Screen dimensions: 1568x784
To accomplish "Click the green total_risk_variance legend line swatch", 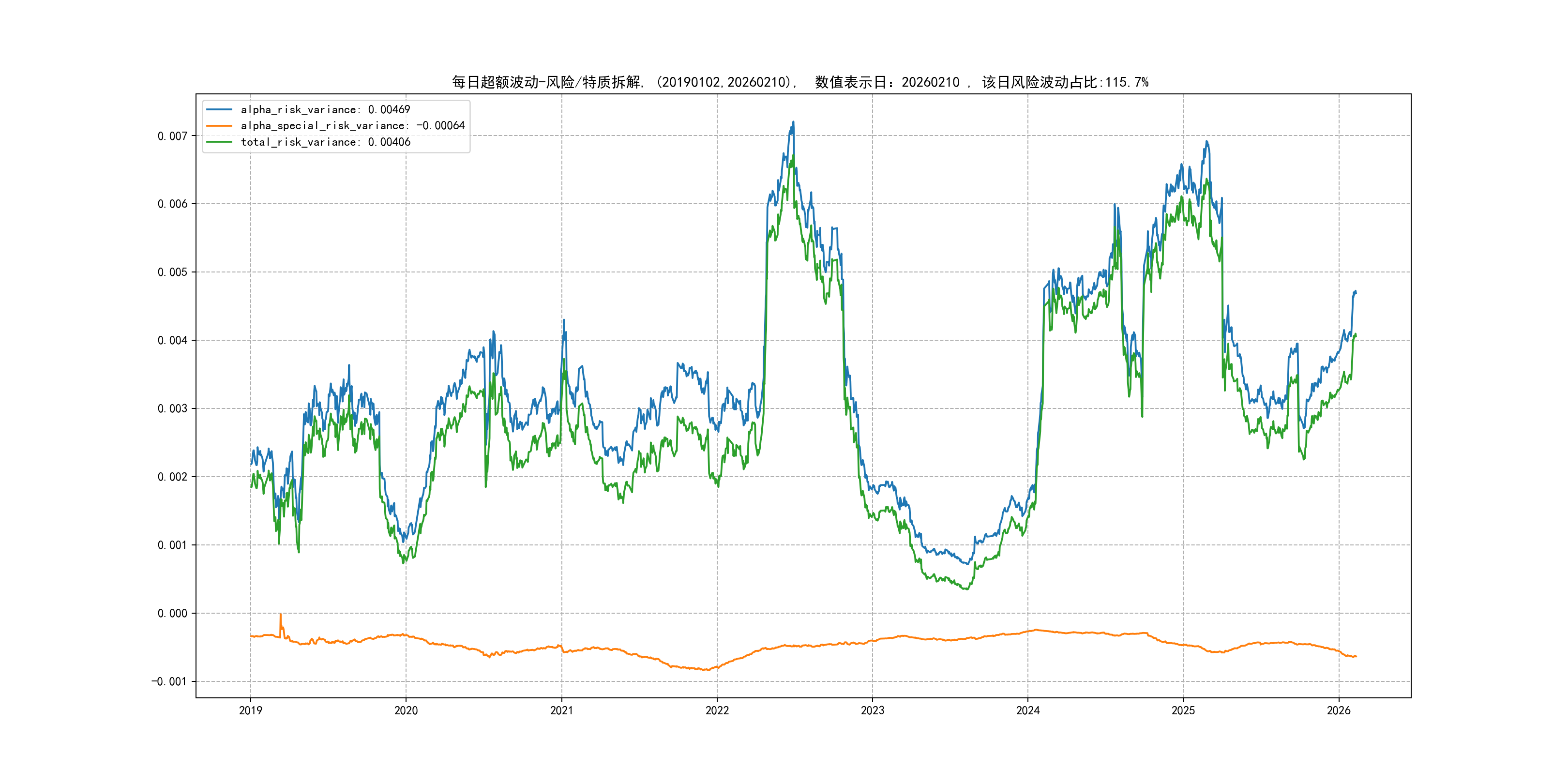I will click(219, 142).
